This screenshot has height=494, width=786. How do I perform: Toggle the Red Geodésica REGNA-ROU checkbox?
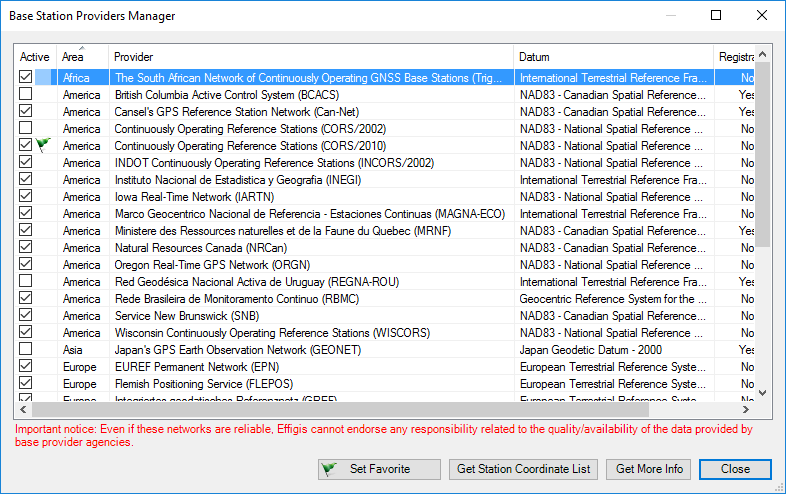(26, 282)
